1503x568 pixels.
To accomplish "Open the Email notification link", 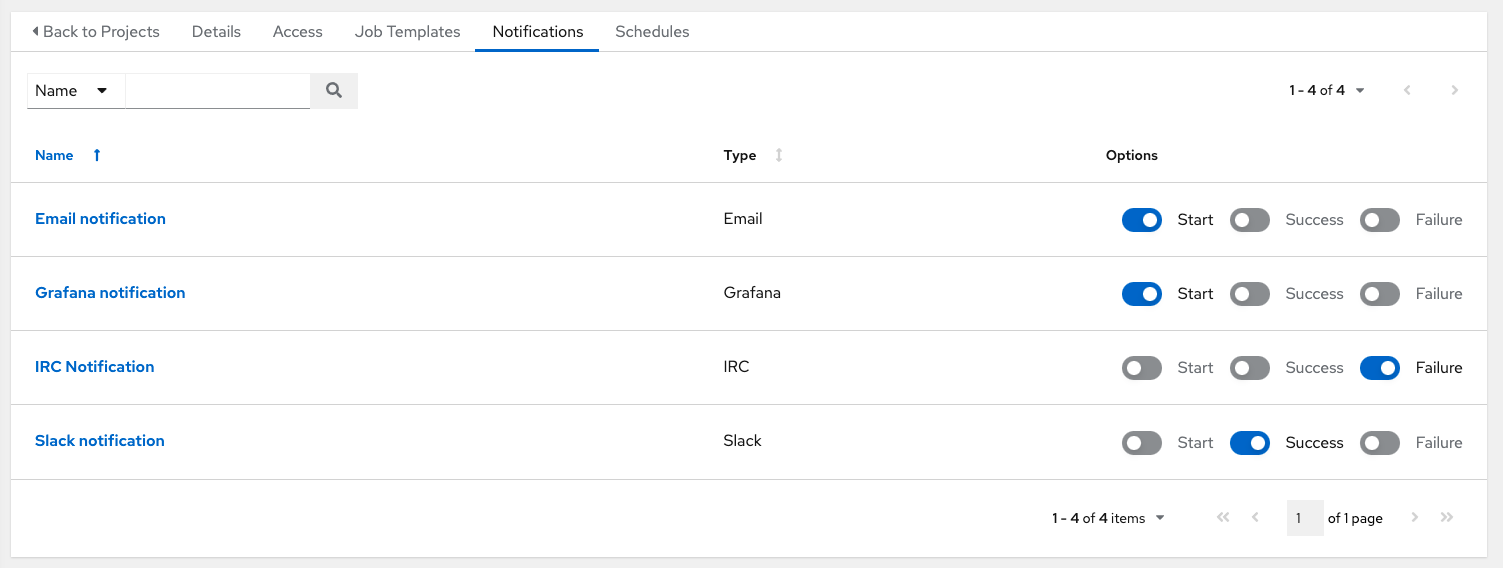I will (100, 219).
